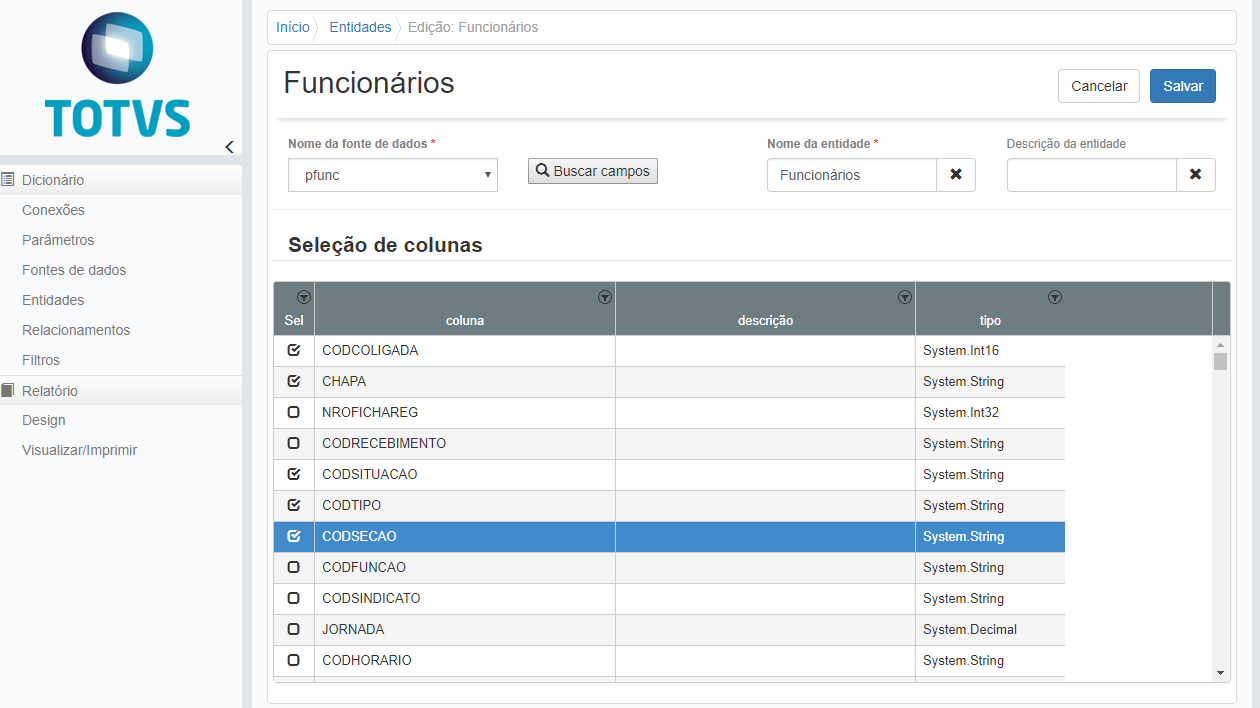Click the filter icon on coluna header

[x=604, y=297]
